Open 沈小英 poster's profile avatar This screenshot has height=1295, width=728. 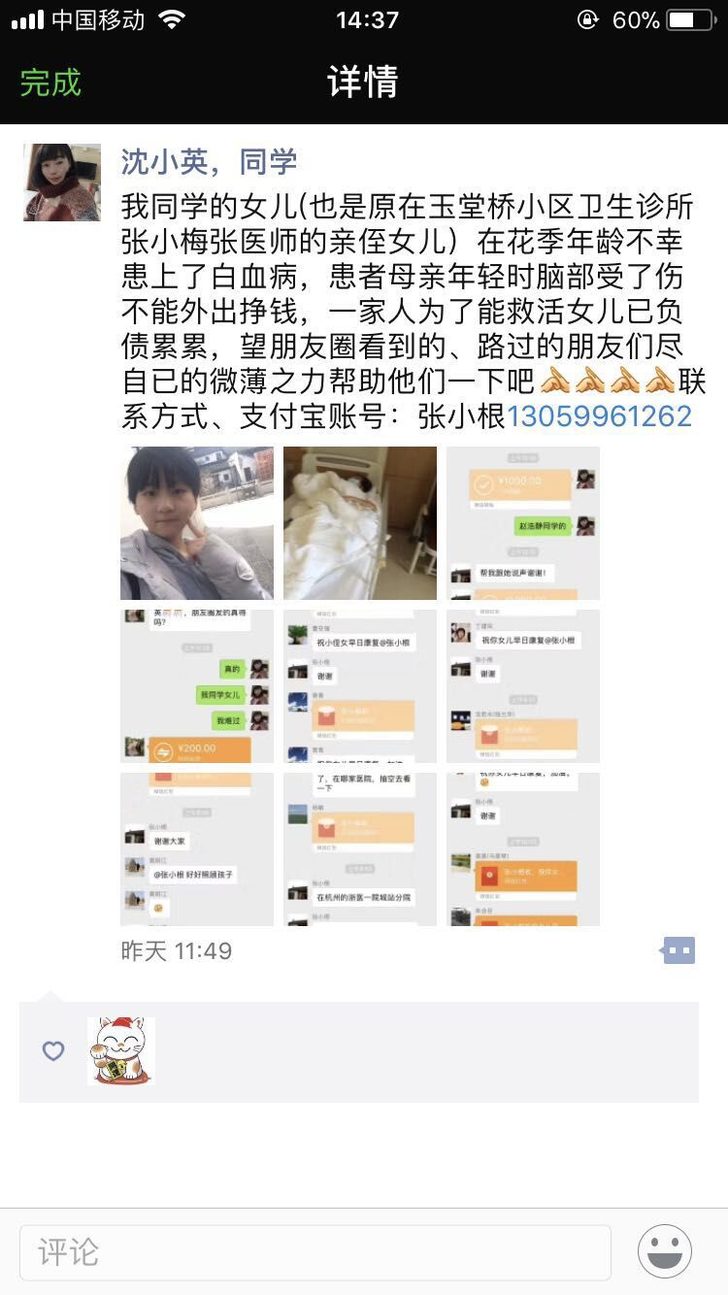point(62,182)
